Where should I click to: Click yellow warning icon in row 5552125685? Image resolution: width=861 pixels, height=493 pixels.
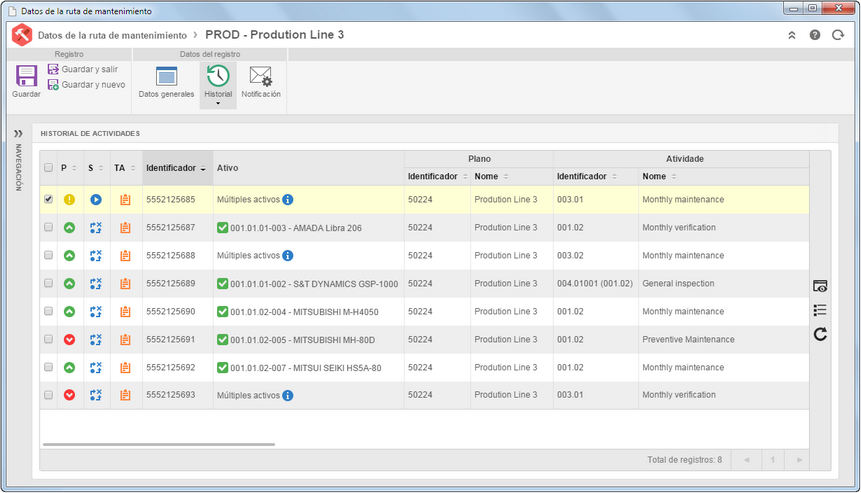pyautogui.click(x=69, y=200)
